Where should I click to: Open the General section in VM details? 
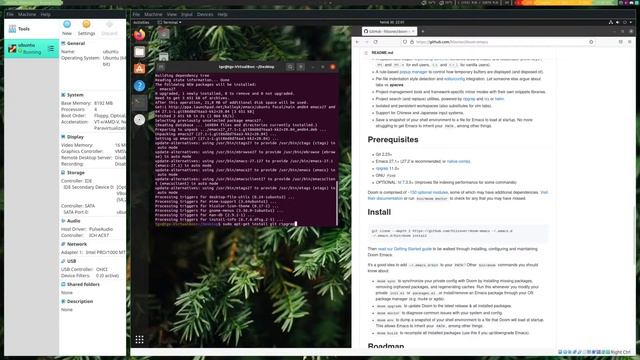76,43
